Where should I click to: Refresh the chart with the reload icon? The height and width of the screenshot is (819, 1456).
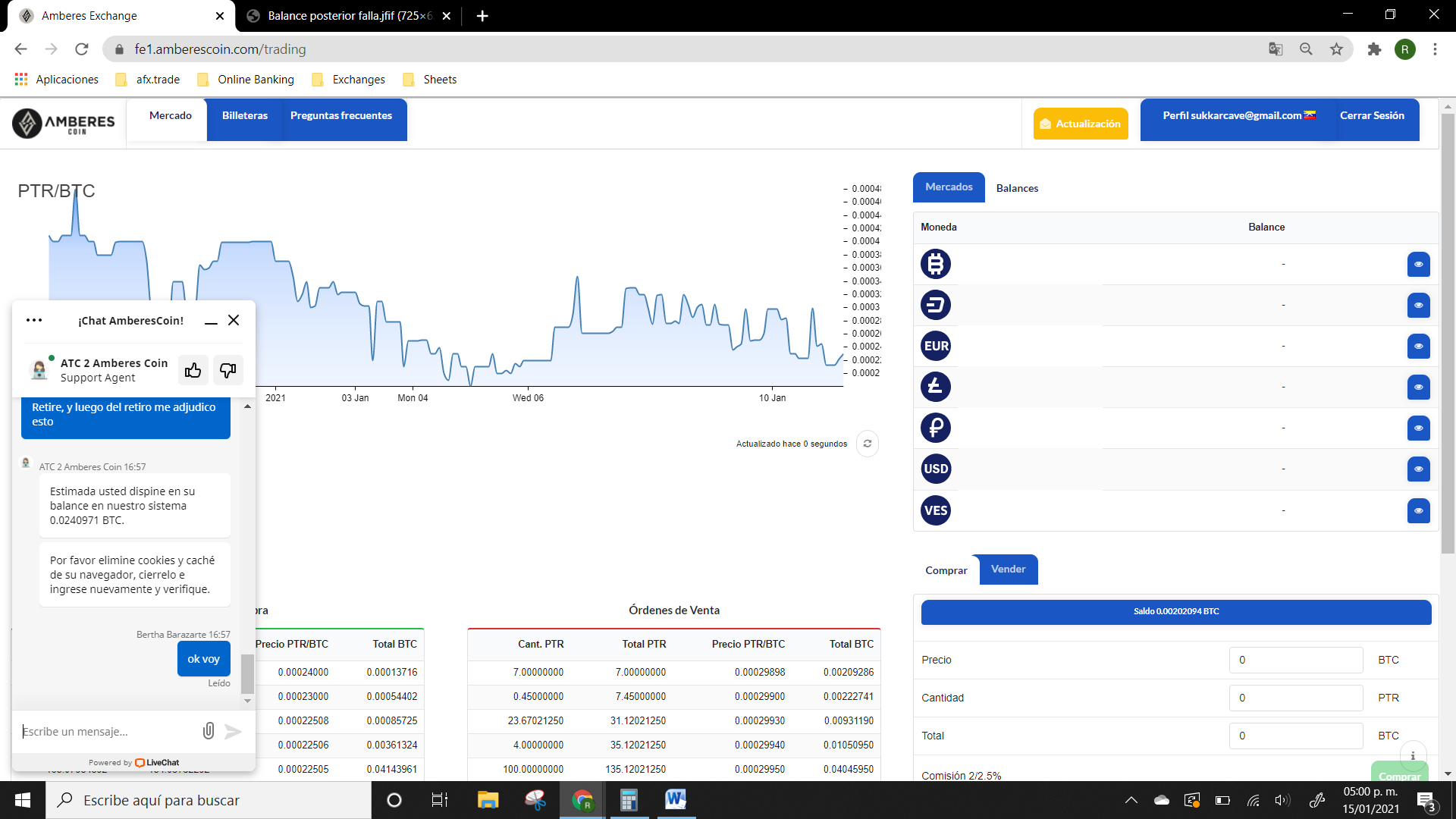868,444
